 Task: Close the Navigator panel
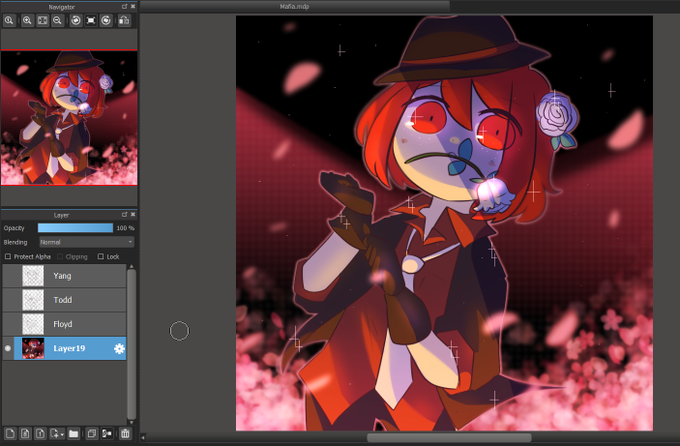[x=133, y=7]
